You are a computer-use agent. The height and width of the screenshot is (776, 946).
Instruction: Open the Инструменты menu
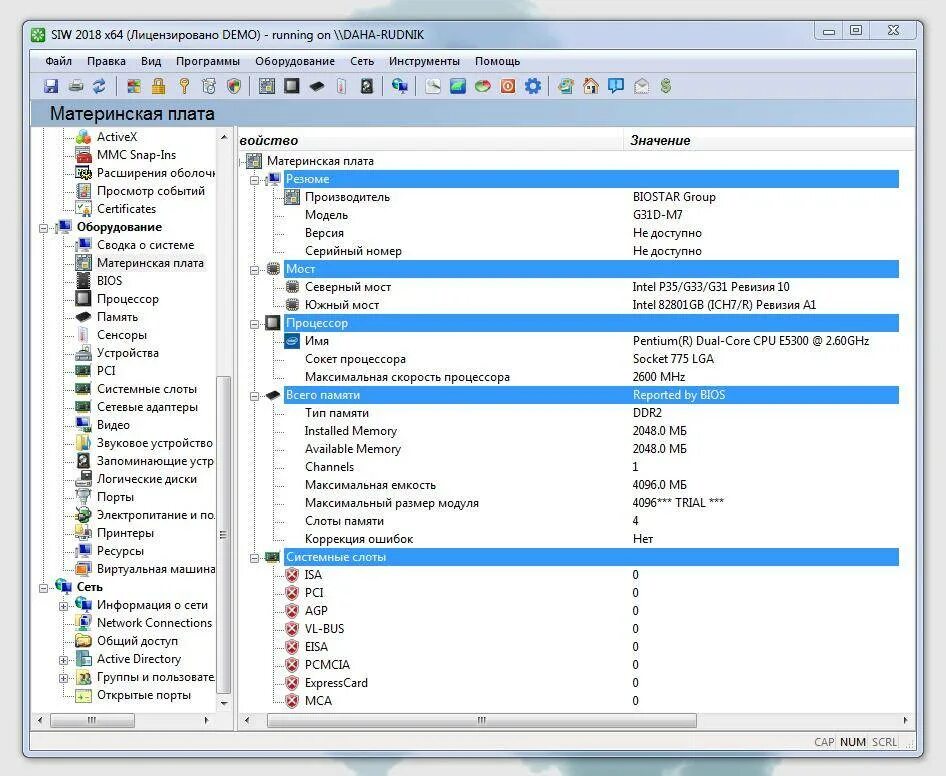424,62
